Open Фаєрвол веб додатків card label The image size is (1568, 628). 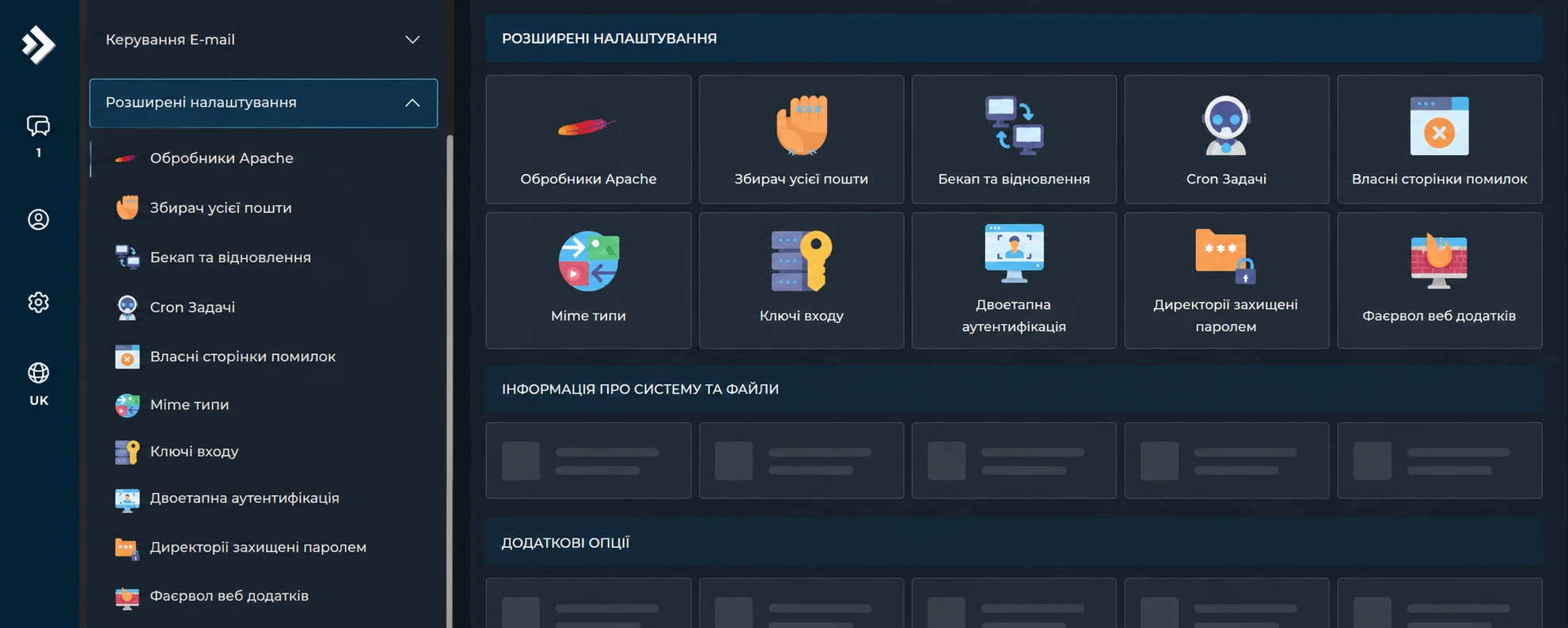(x=1439, y=316)
